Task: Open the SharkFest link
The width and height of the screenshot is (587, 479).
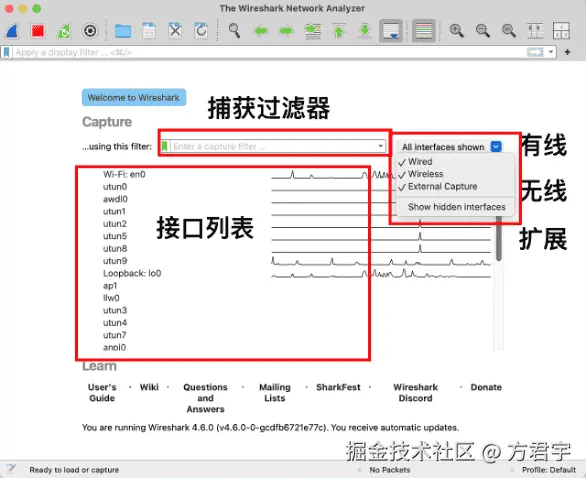Action: pos(338,387)
